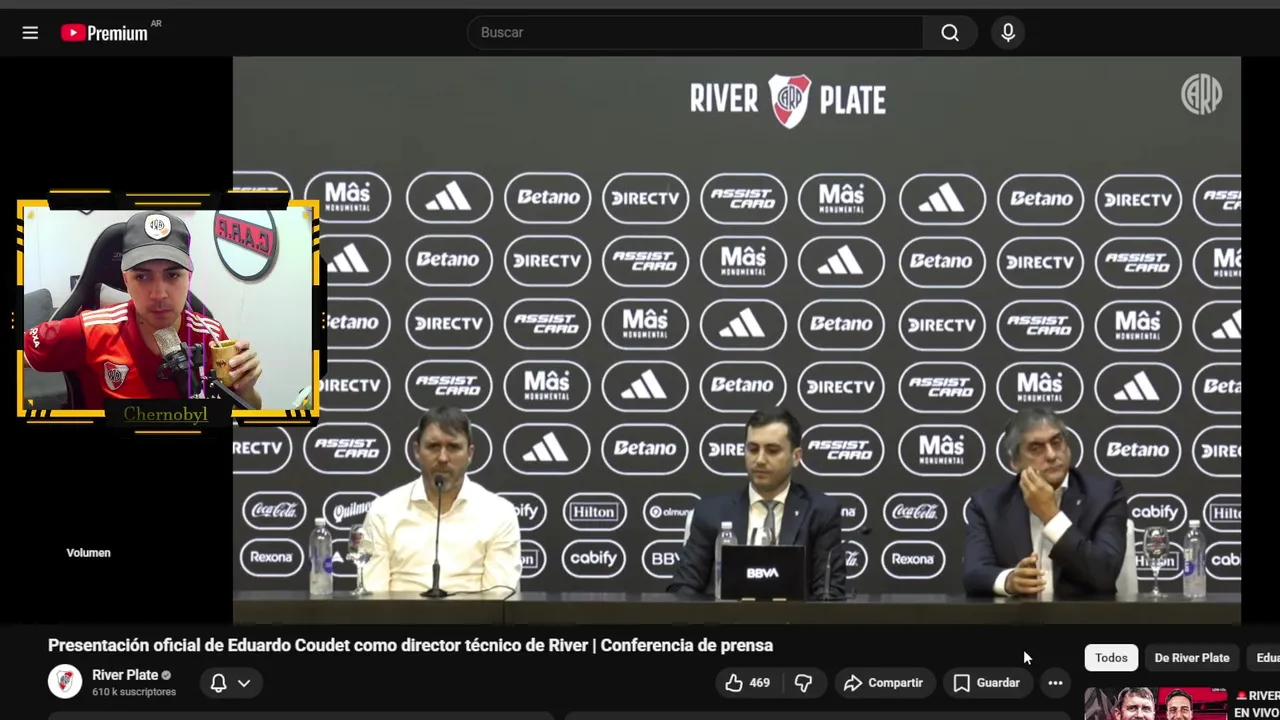Viewport: 1280px width, 720px height.
Task: Click the Buscar search field
Action: 695,32
